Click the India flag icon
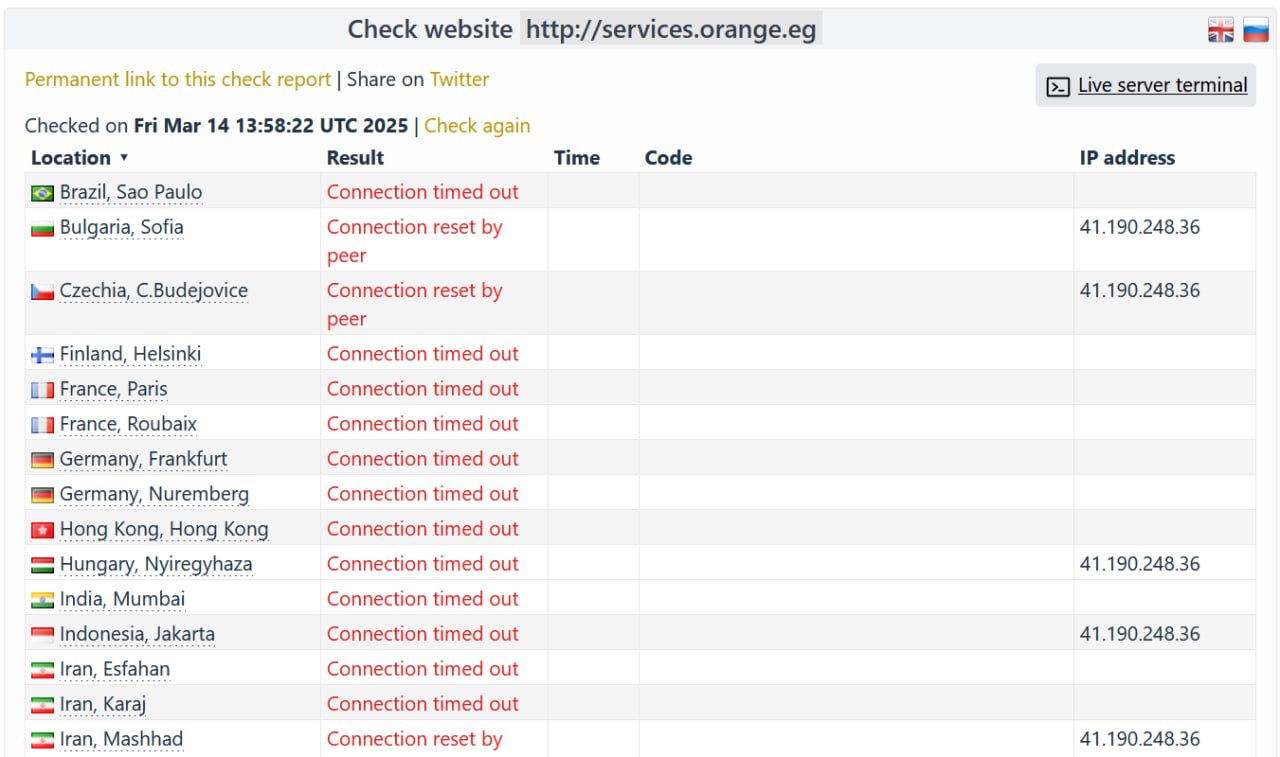This screenshot has height=757, width=1280. (x=42, y=600)
